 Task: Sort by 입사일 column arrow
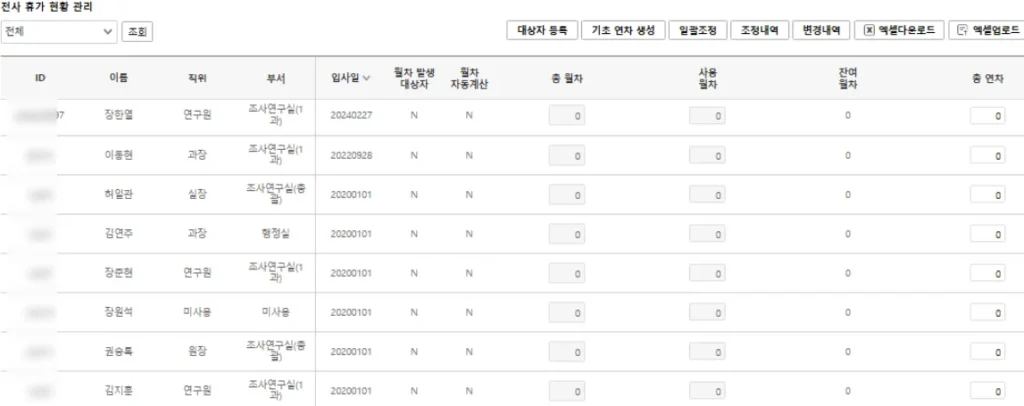tap(367, 78)
